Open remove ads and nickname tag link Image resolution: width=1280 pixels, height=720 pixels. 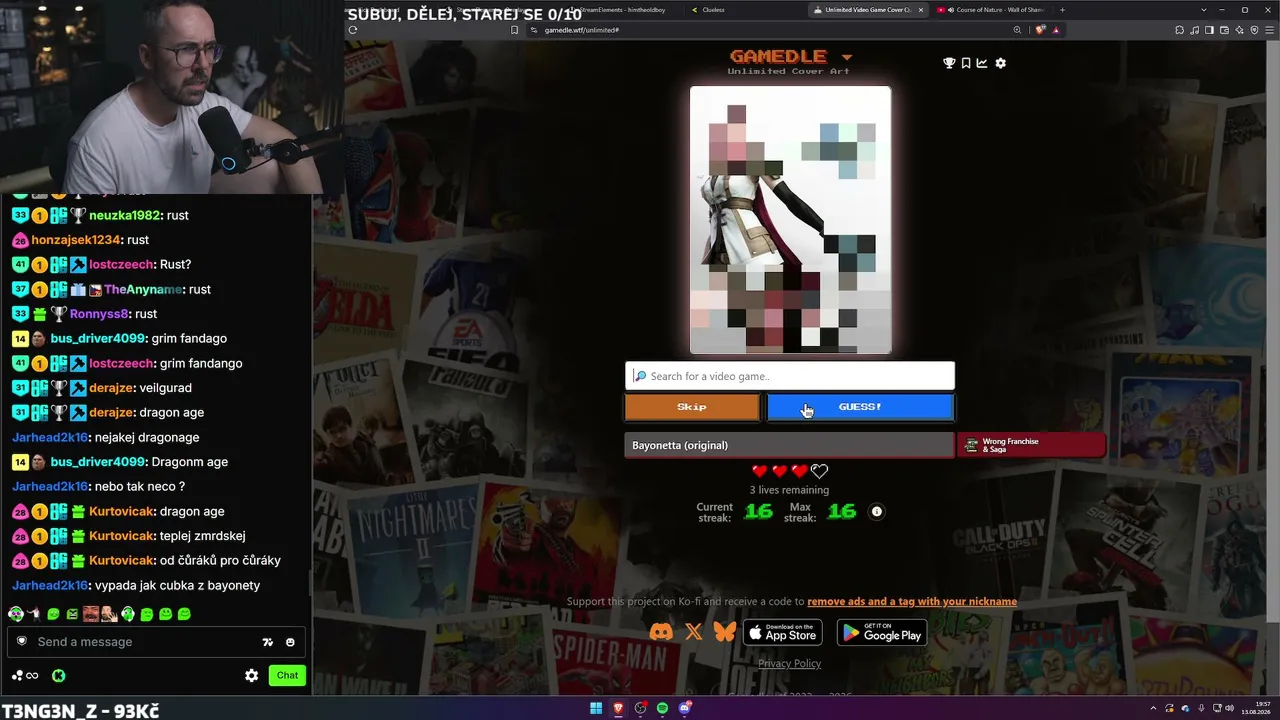(x=912, y=602)
